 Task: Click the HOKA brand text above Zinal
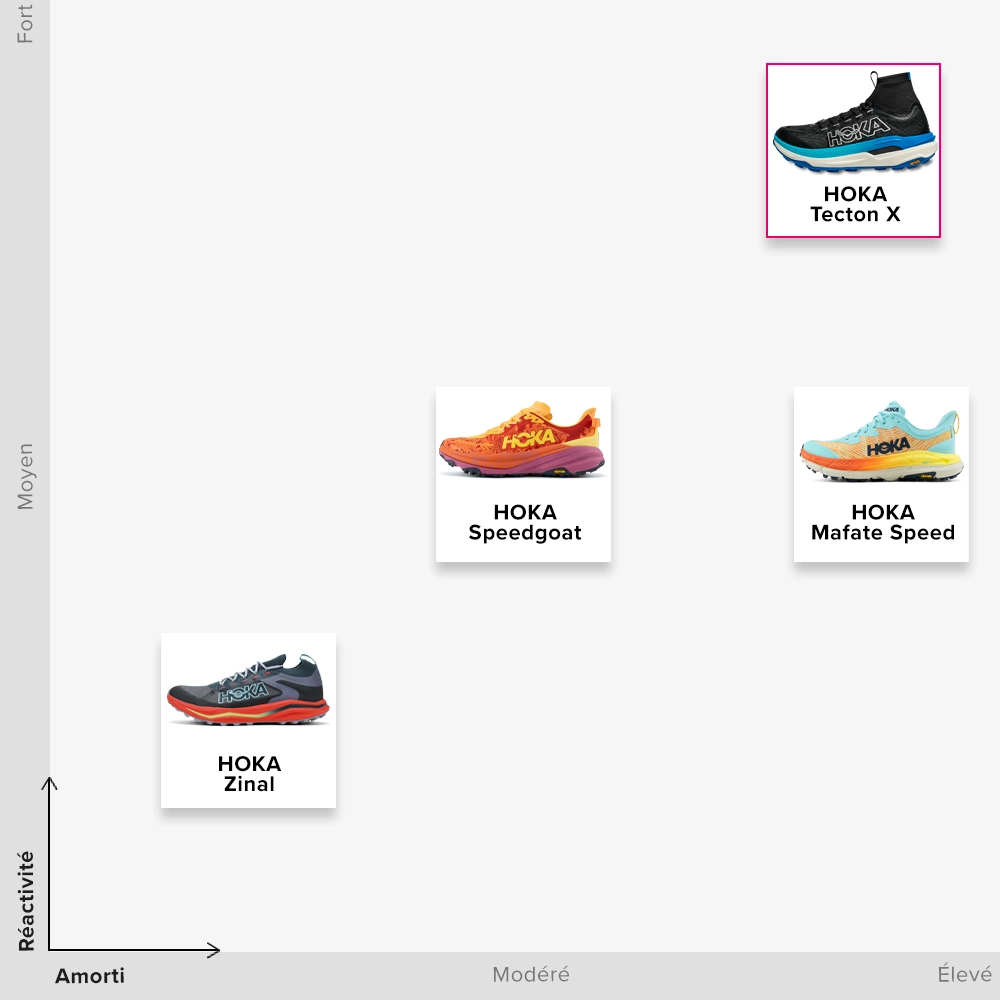point(249,764)
